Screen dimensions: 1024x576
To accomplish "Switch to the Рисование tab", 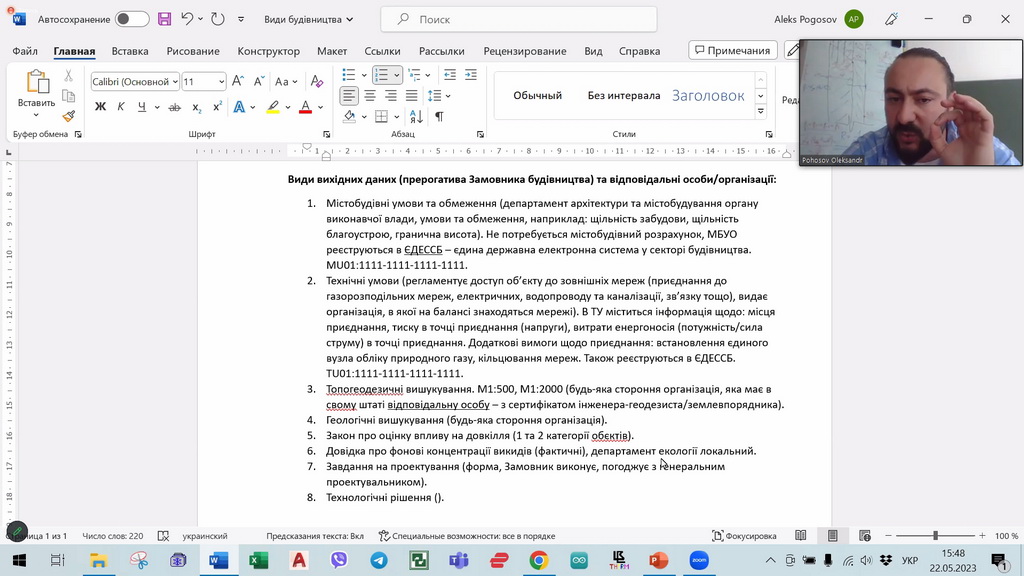I will (x=193, y=51).
